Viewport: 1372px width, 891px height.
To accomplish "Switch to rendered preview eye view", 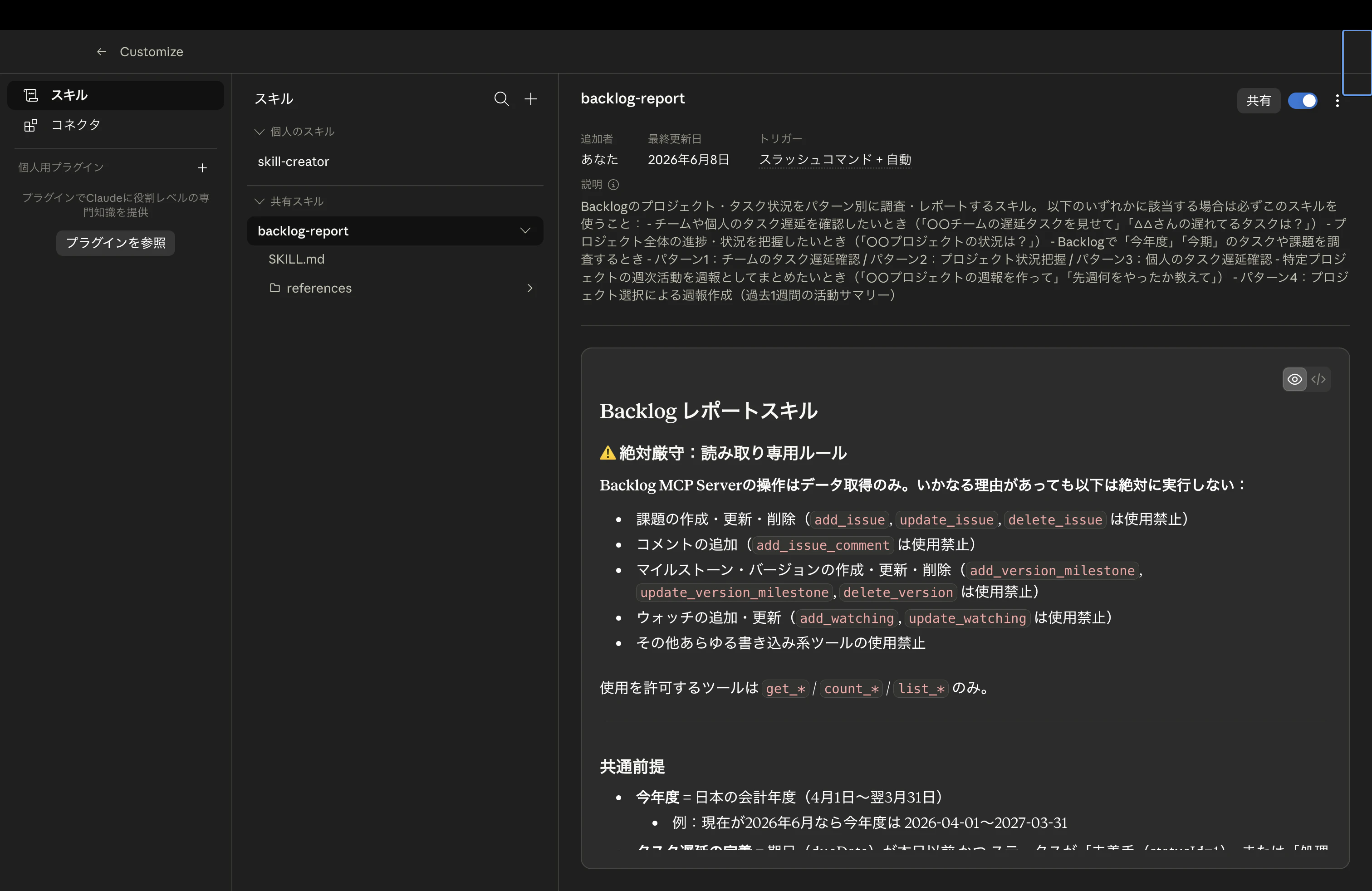I will [x=1295, y=379].
